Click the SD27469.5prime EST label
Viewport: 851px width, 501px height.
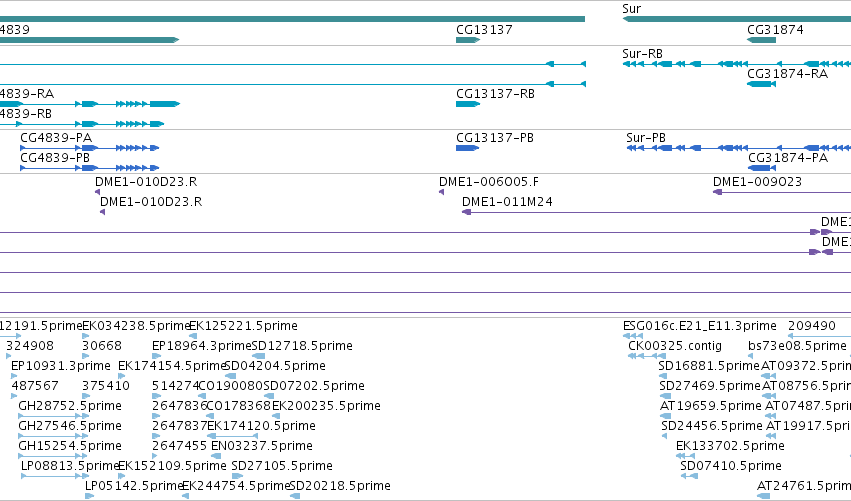(x=710, y=386)
